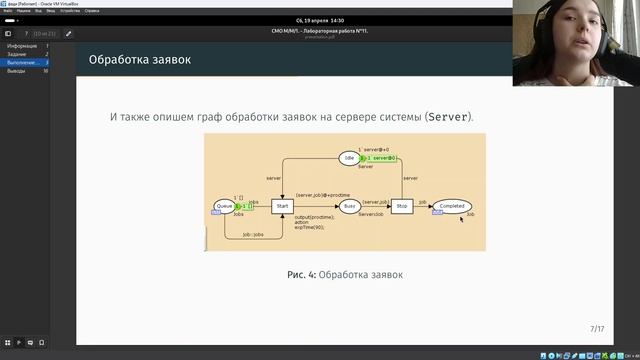The width and height of the screenshot is (640, 360).
Task: Select the Задание outline entry
Action: click(25, 54)
